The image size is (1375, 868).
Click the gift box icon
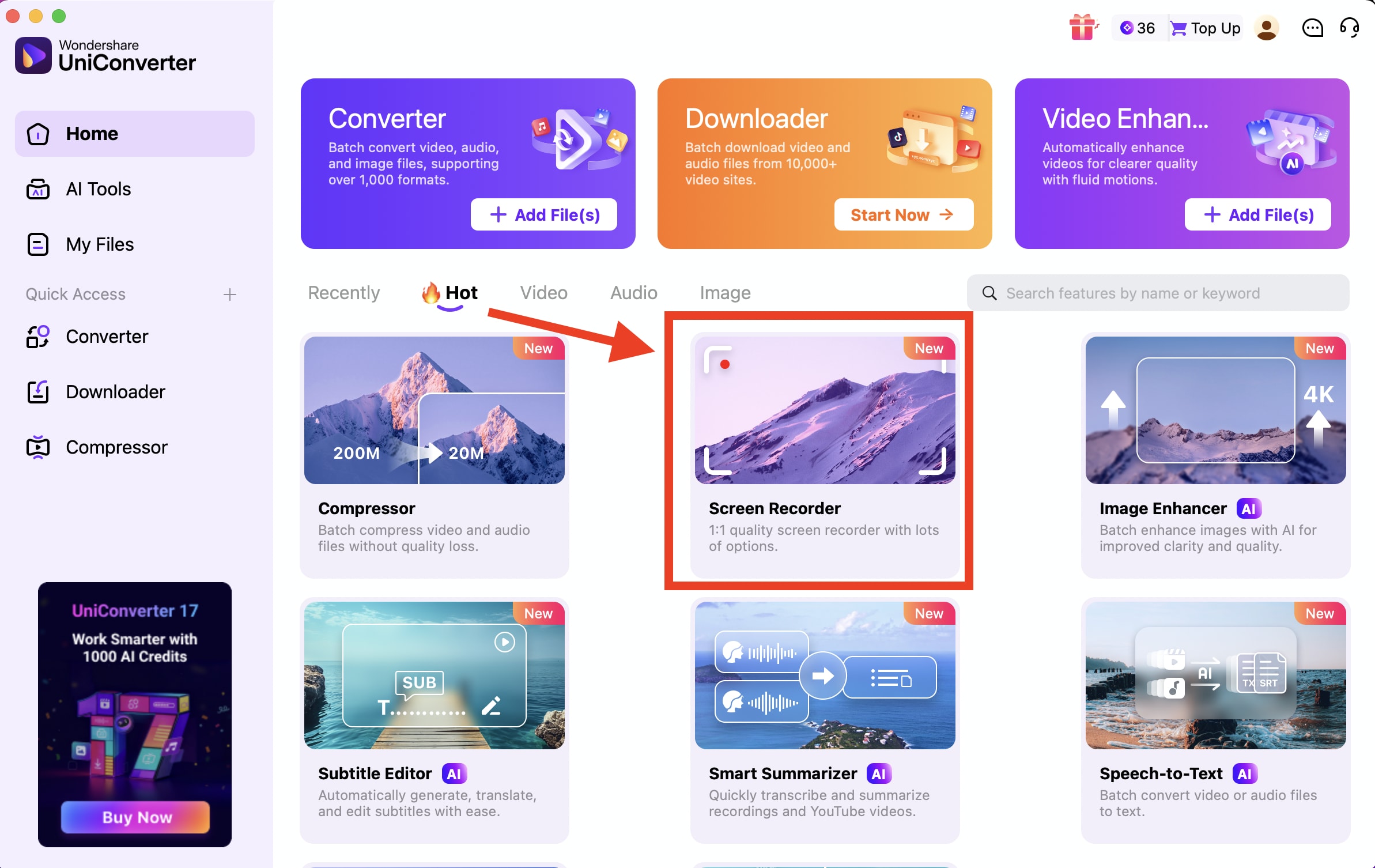tap(1083, 27)
